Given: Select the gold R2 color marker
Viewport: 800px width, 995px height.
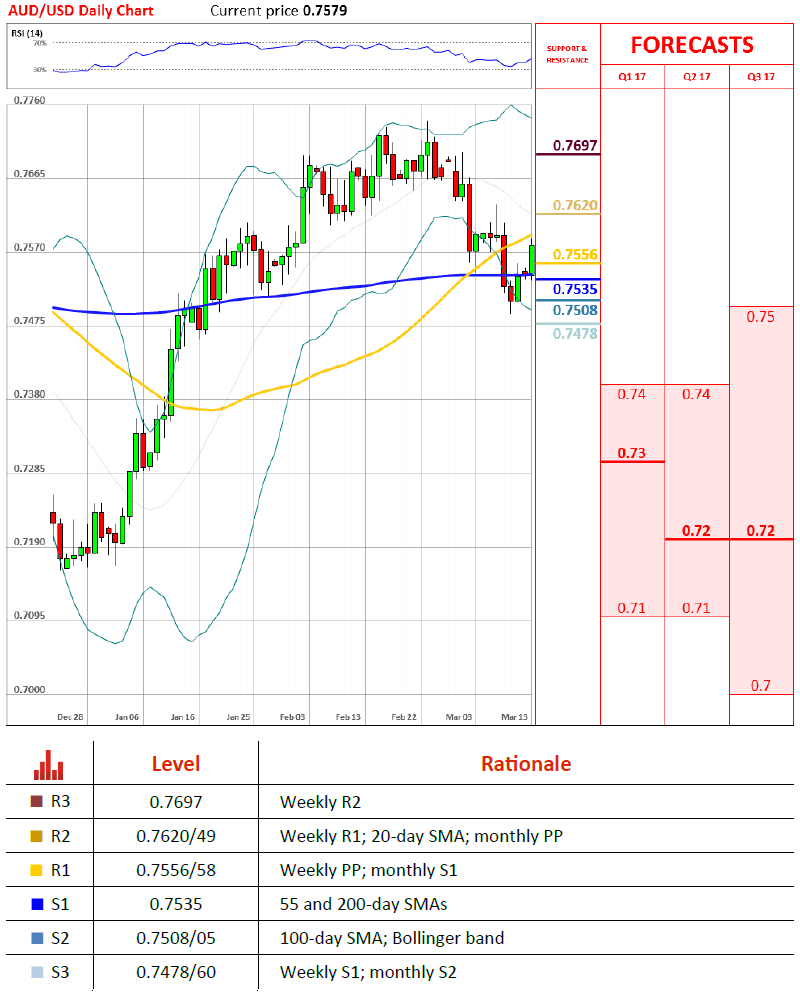Looking at the screenshot, I should point(38,835).
